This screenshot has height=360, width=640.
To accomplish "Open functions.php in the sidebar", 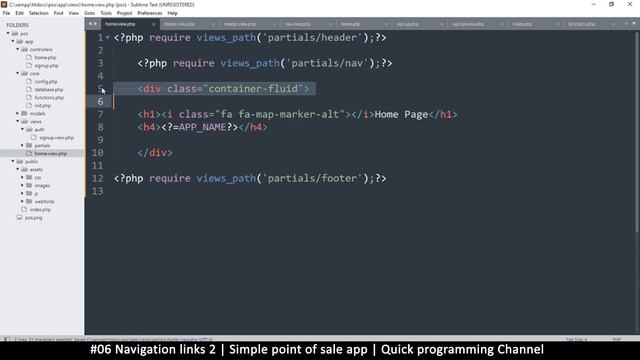I will (49, 98).
